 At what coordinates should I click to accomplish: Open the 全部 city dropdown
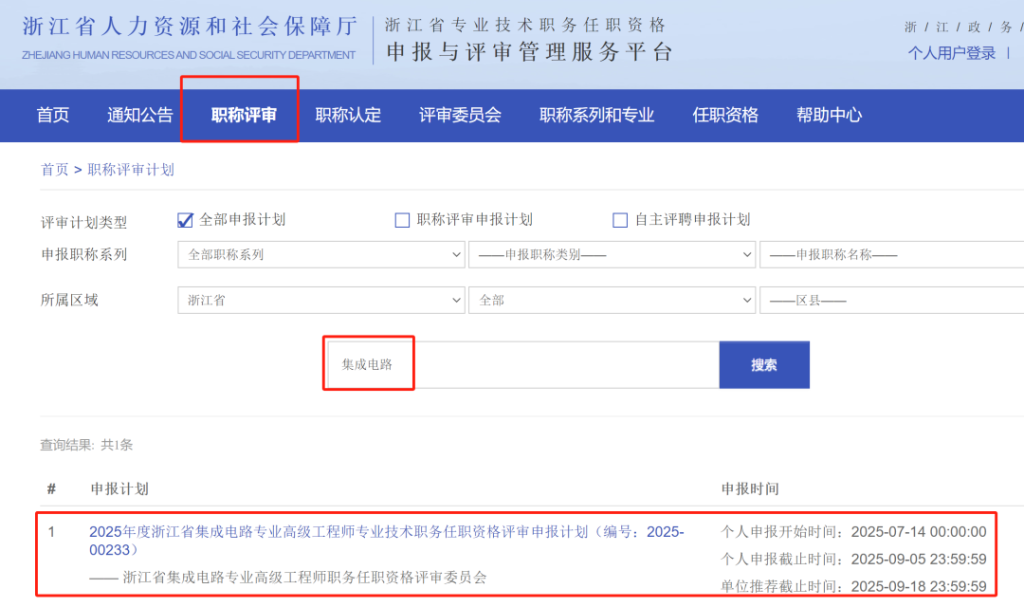(x=612, y=300)
